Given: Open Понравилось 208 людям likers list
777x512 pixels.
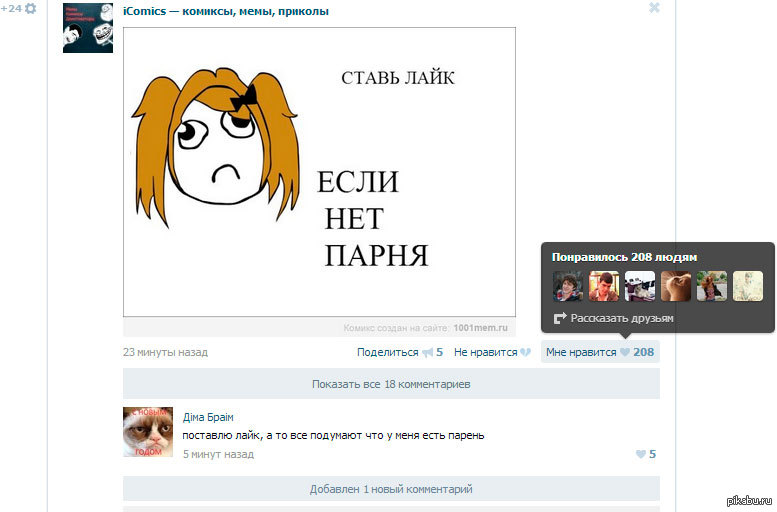Looking at the screenshot, I should coord(624,257).
